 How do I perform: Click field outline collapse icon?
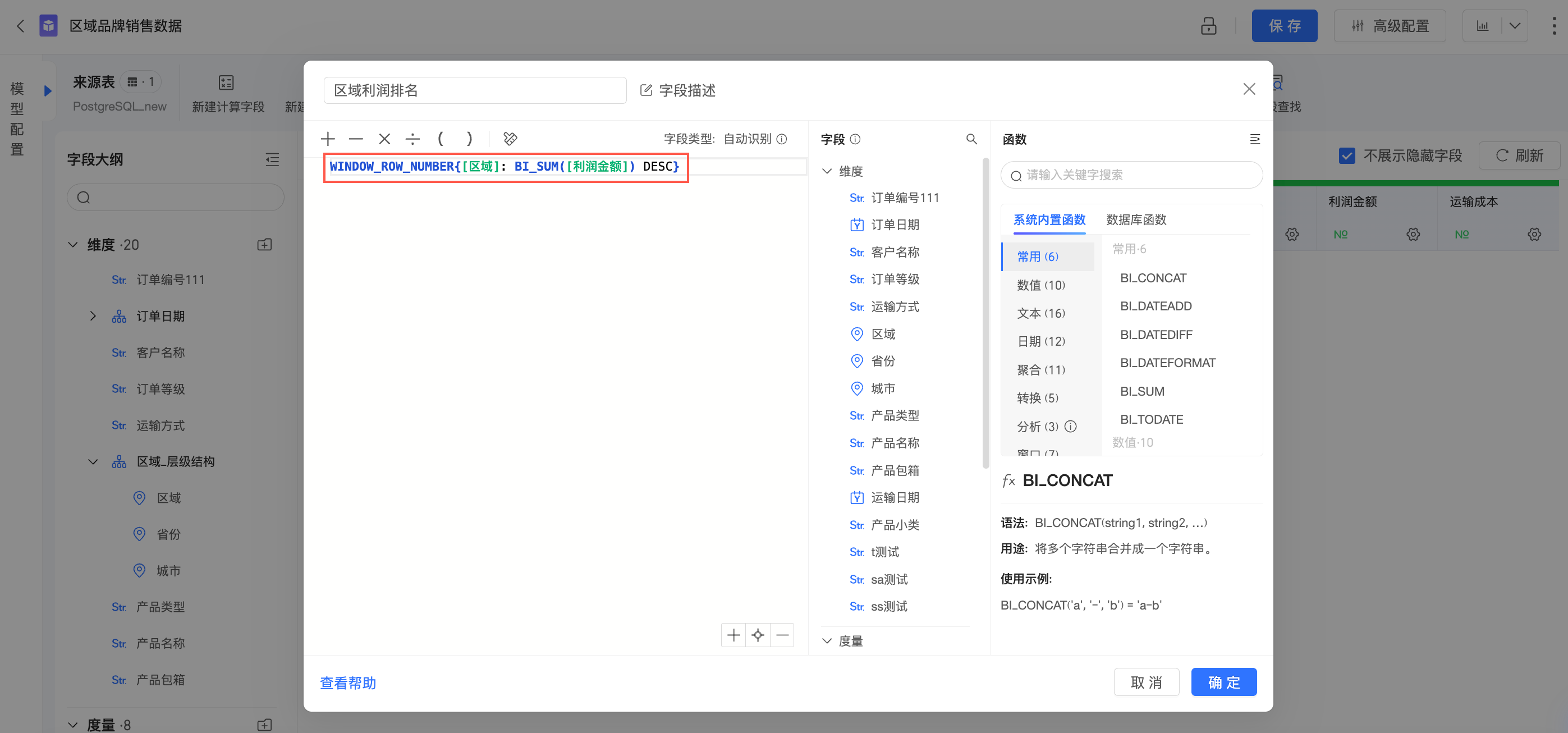pyautogui.click(x=272, y=159)
